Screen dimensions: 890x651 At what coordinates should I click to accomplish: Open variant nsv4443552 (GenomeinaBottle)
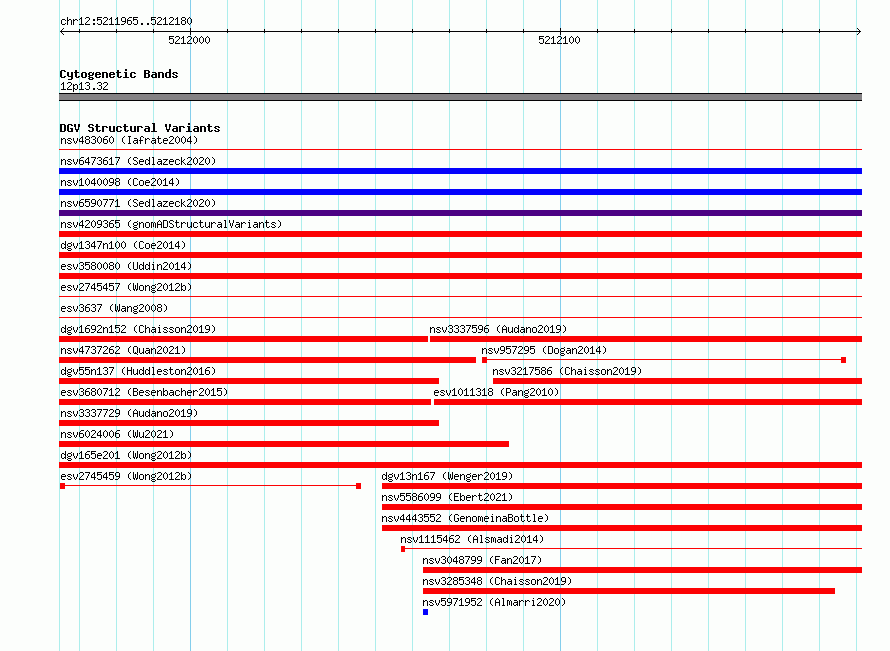(465, 518)
